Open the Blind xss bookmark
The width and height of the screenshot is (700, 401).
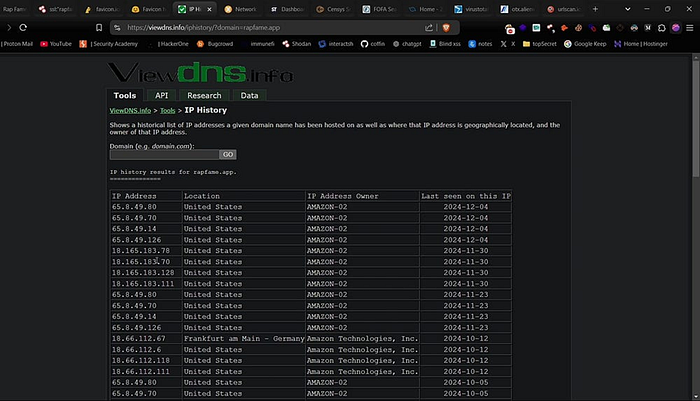coord(445,44)
